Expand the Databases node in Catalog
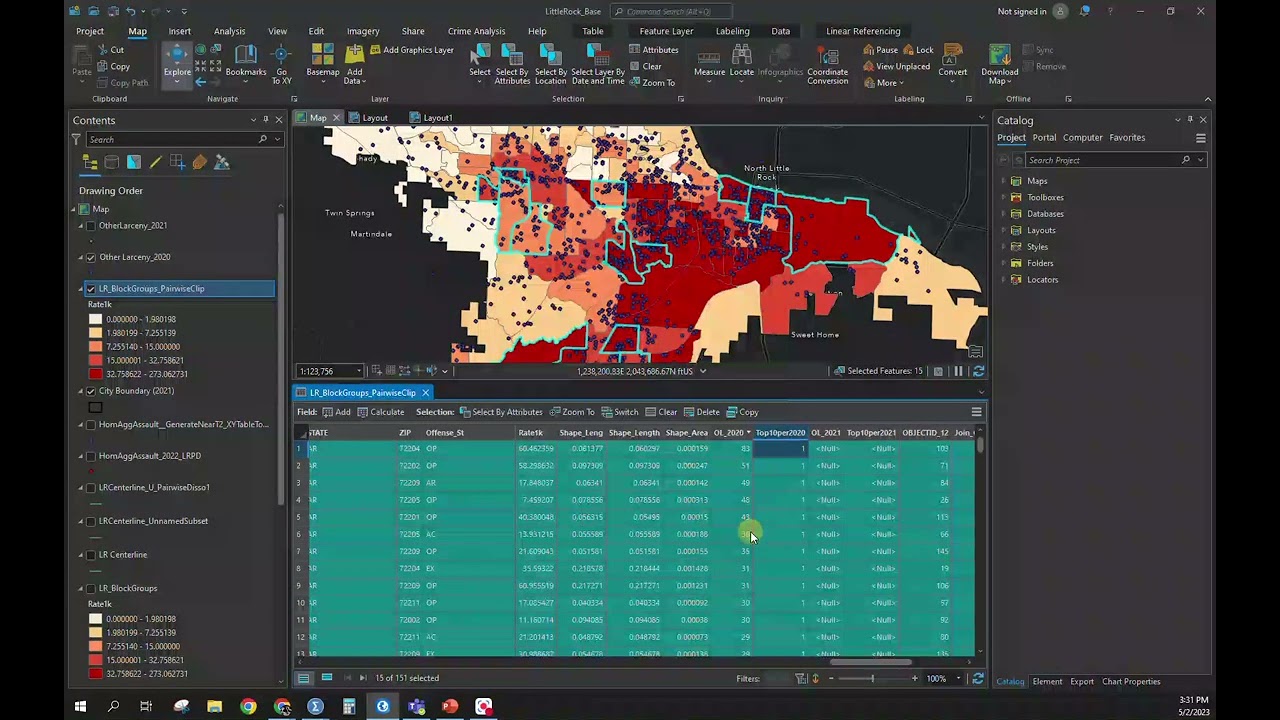This screenshot has width=1280, height=720. tap(1003, 214)
